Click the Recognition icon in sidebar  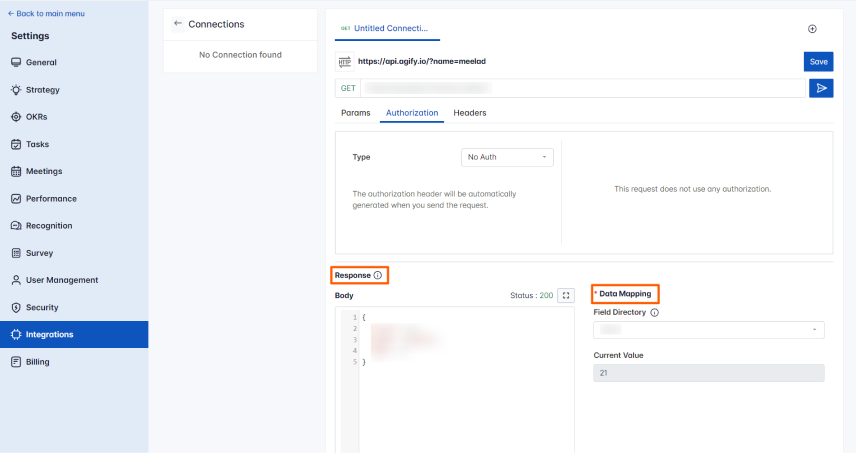[16, 225]
